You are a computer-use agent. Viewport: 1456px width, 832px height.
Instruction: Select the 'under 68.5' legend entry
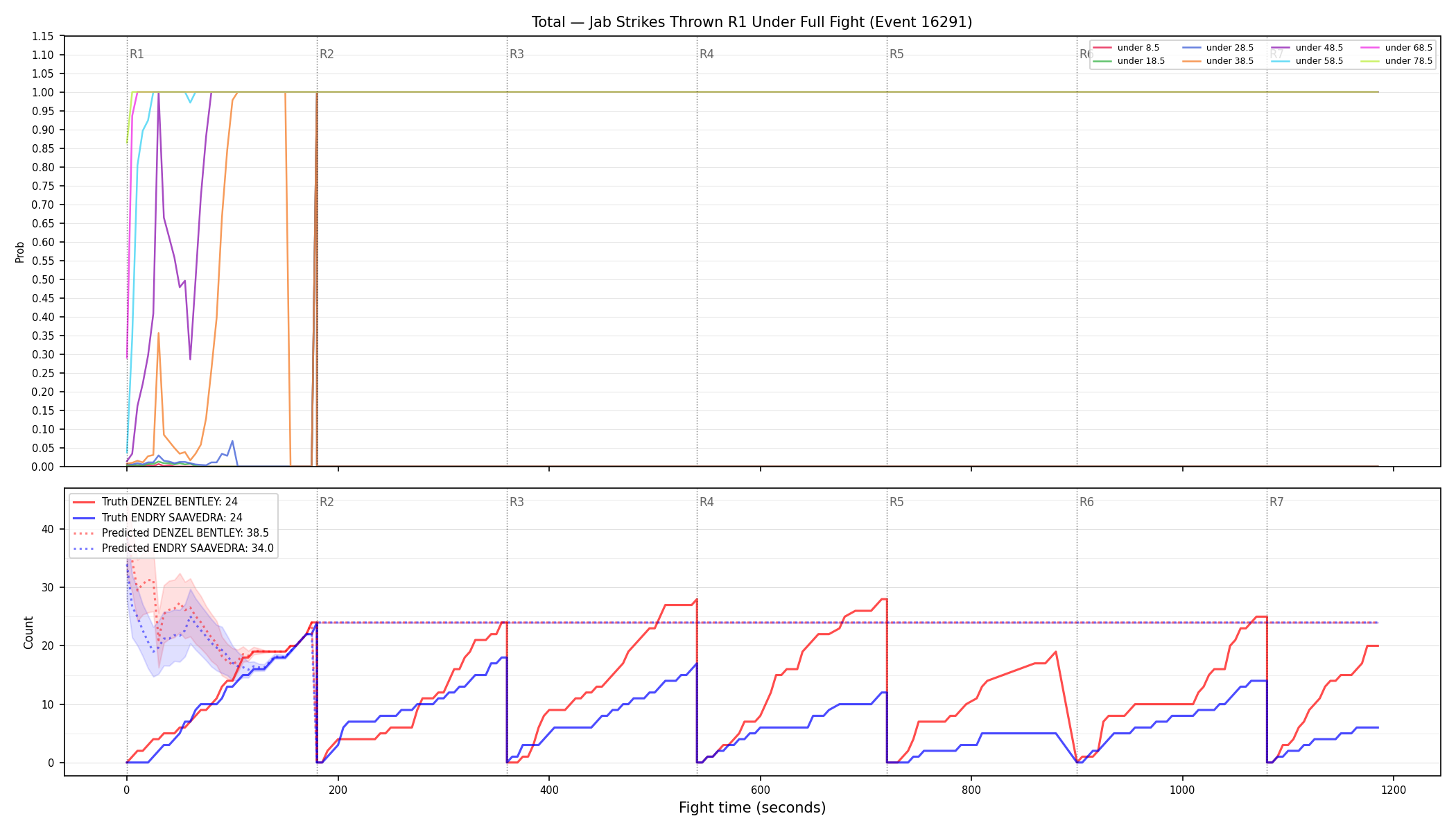click(1396, 48)
